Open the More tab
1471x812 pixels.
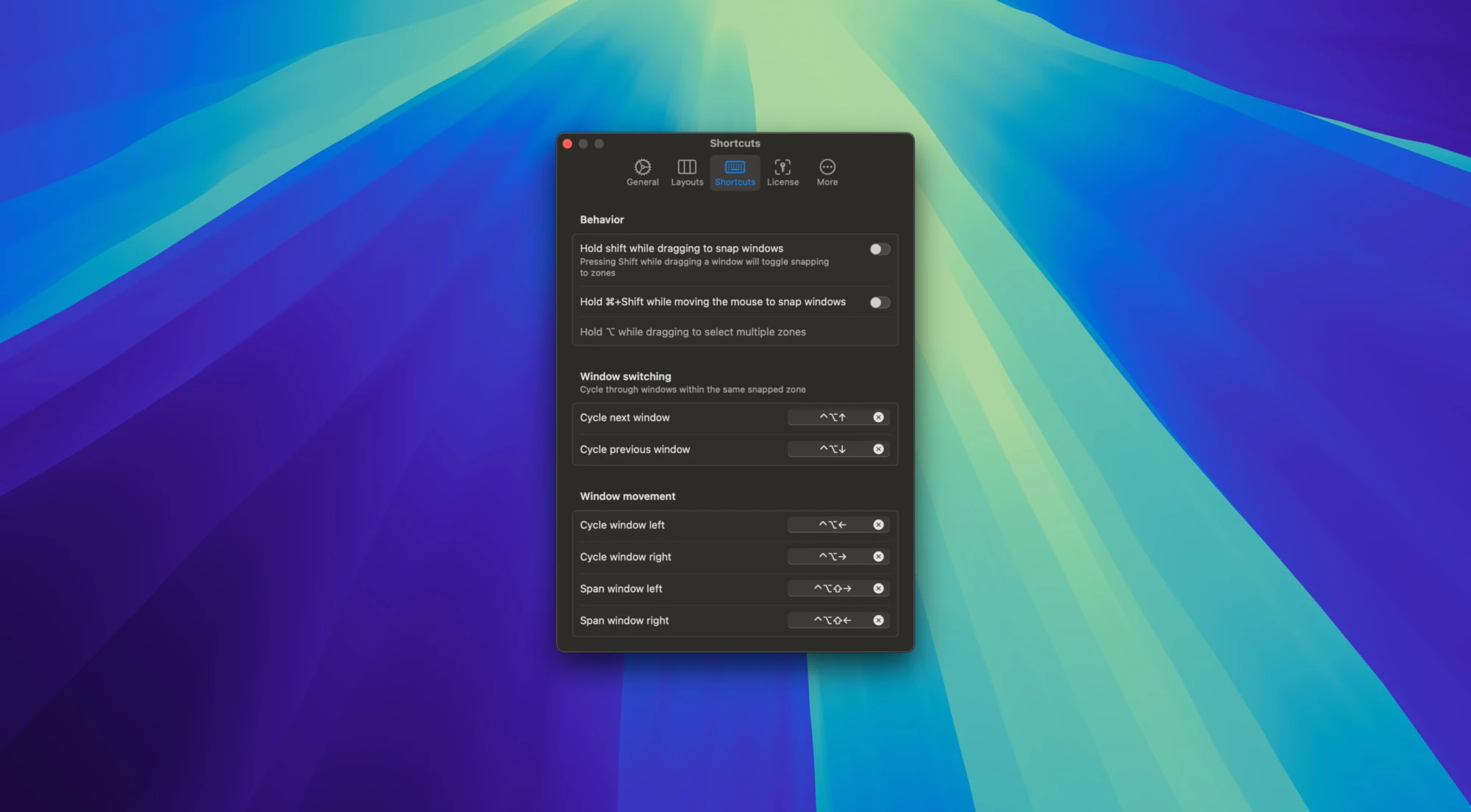click(x=827, y=173)
